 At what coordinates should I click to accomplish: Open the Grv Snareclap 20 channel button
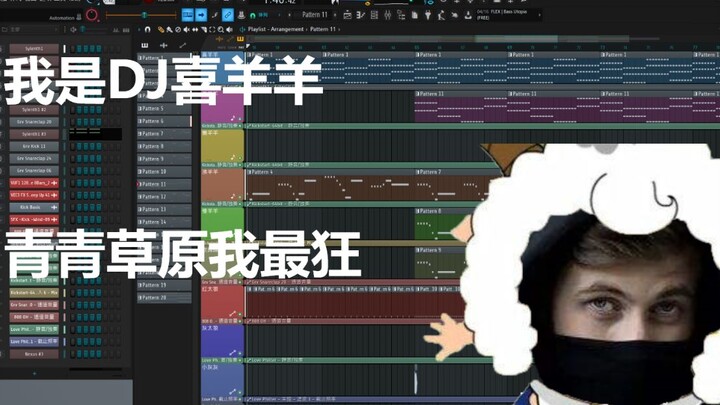(34, 122)
